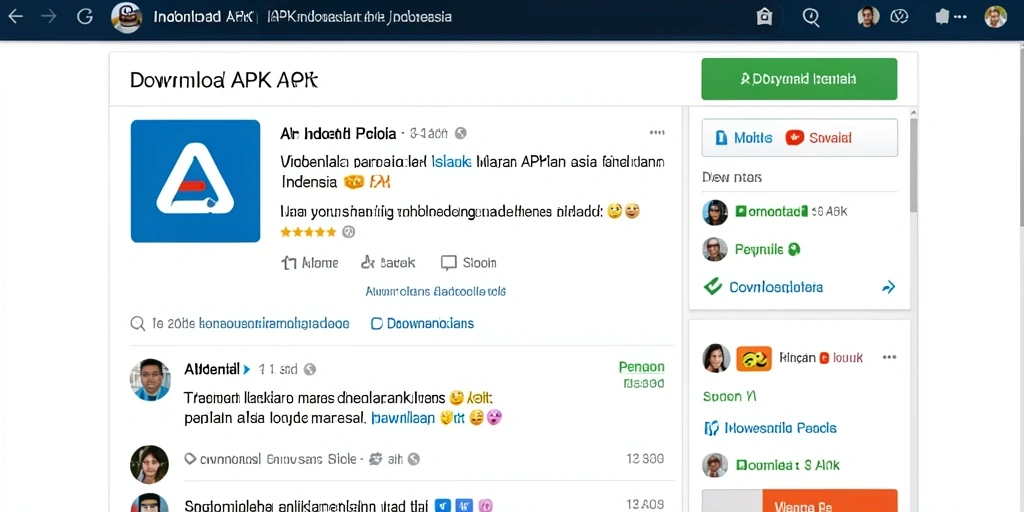Viewport: 1024px width, 512px height.
Task: Open the account avatar at top right corner
Action: click(x=995, y=16)
